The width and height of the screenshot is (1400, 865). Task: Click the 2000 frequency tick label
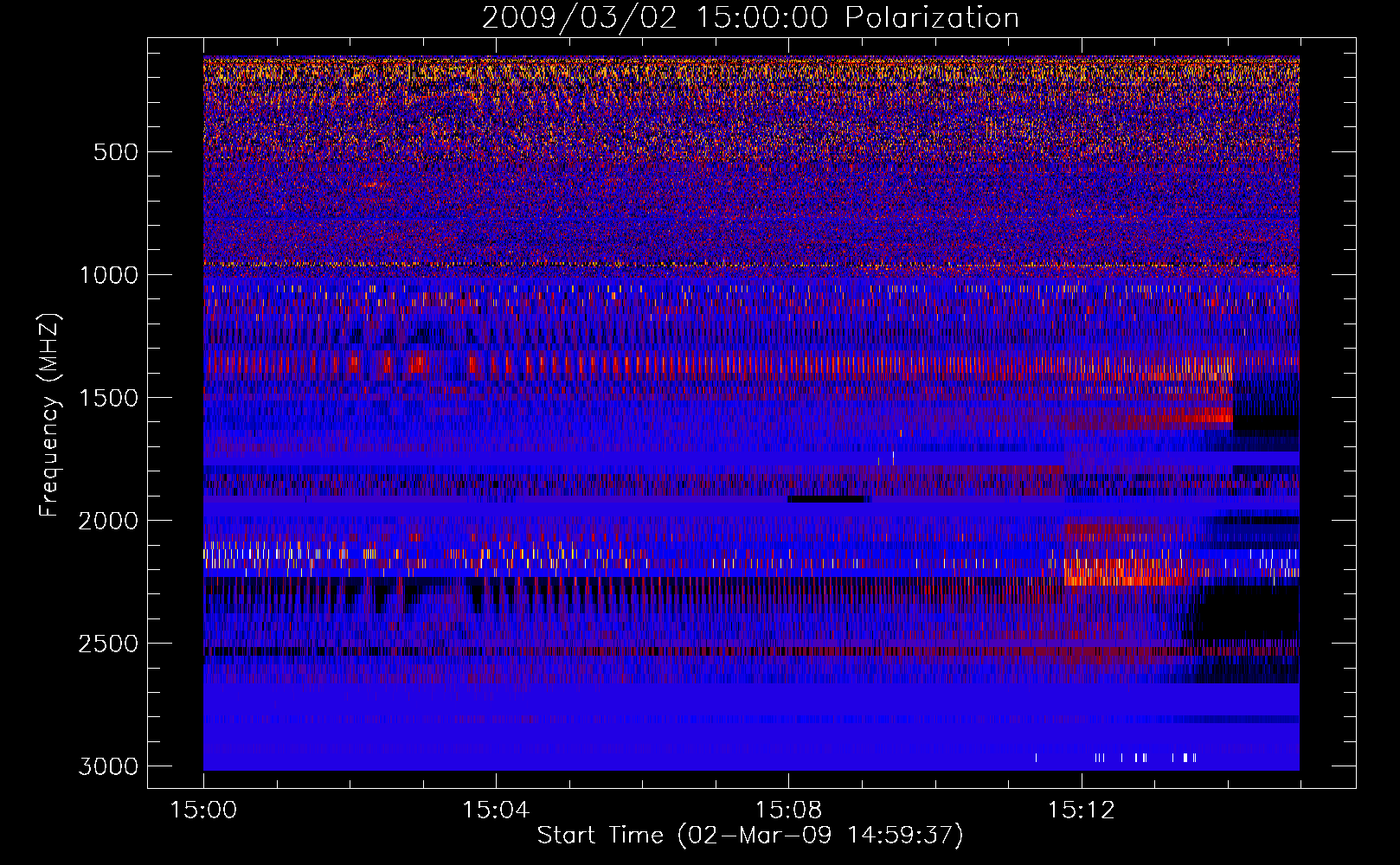coord(108,521)
